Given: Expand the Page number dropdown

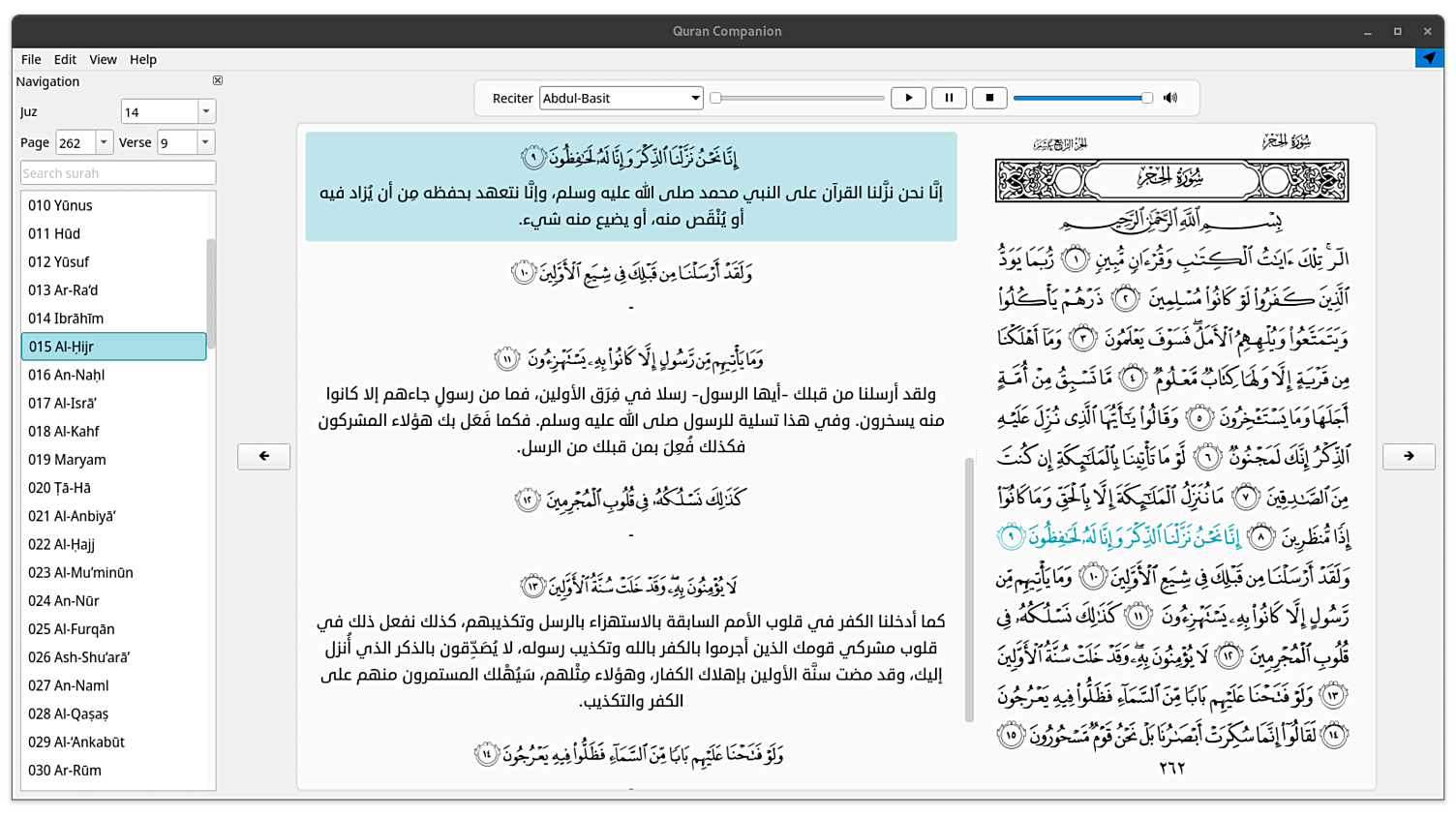Looking at the screenshot, I should click(x=104, y=141).
